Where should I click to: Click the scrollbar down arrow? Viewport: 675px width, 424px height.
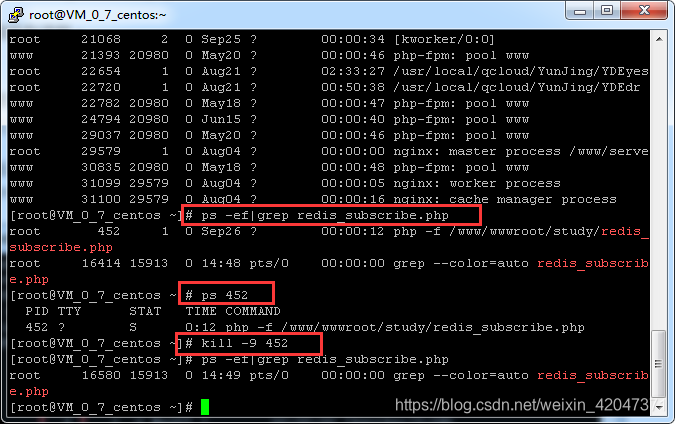(659, 407)
